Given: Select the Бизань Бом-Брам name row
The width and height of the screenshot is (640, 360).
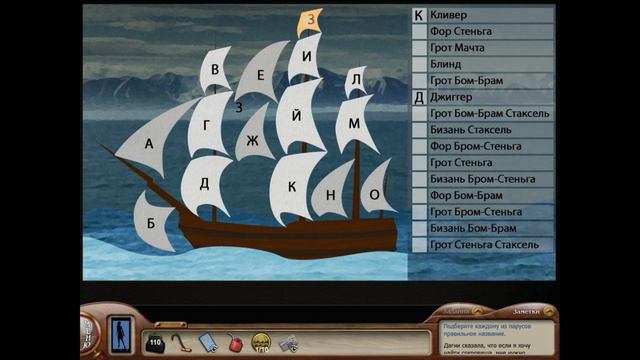Looking at the screenshot, I should [491, 228].
